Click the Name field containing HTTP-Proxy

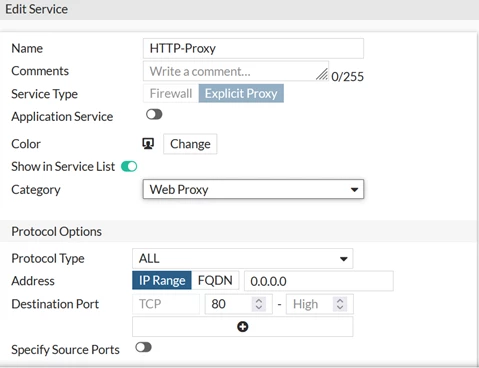(x=253, y=48)
